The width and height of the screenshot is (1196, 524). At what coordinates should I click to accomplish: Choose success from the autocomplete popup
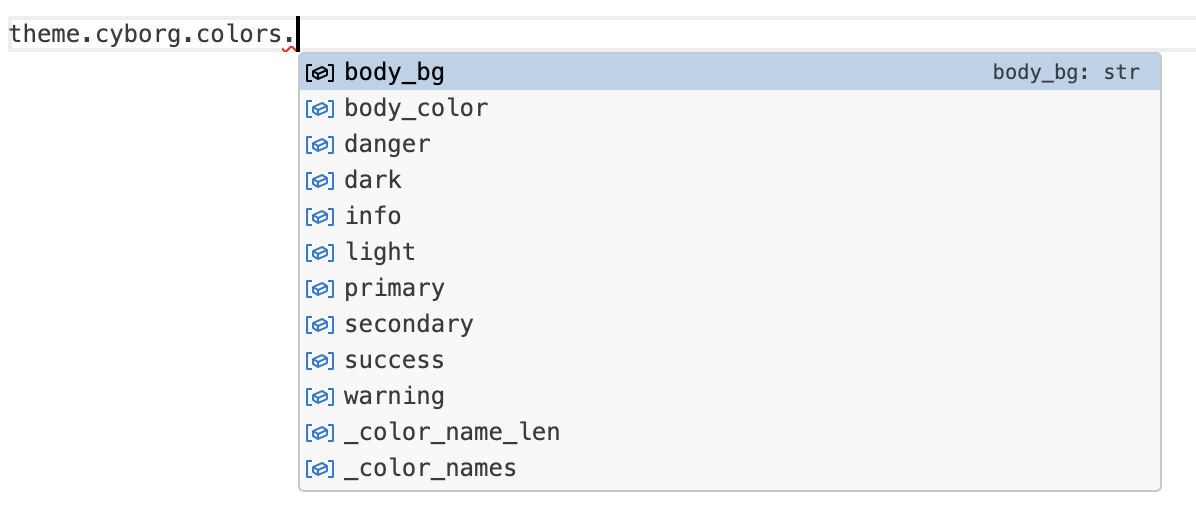pos(394,360)
